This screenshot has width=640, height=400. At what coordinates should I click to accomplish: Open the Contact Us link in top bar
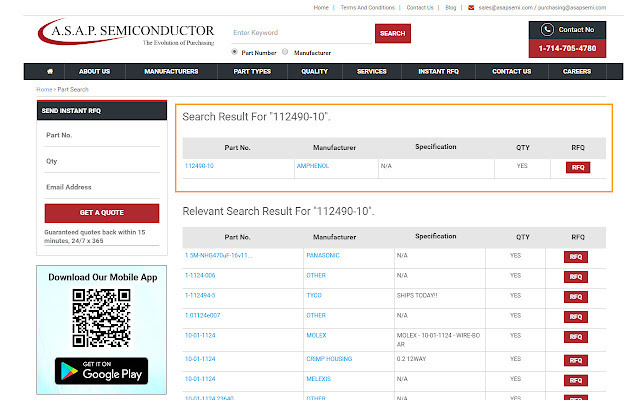point(420,7)
